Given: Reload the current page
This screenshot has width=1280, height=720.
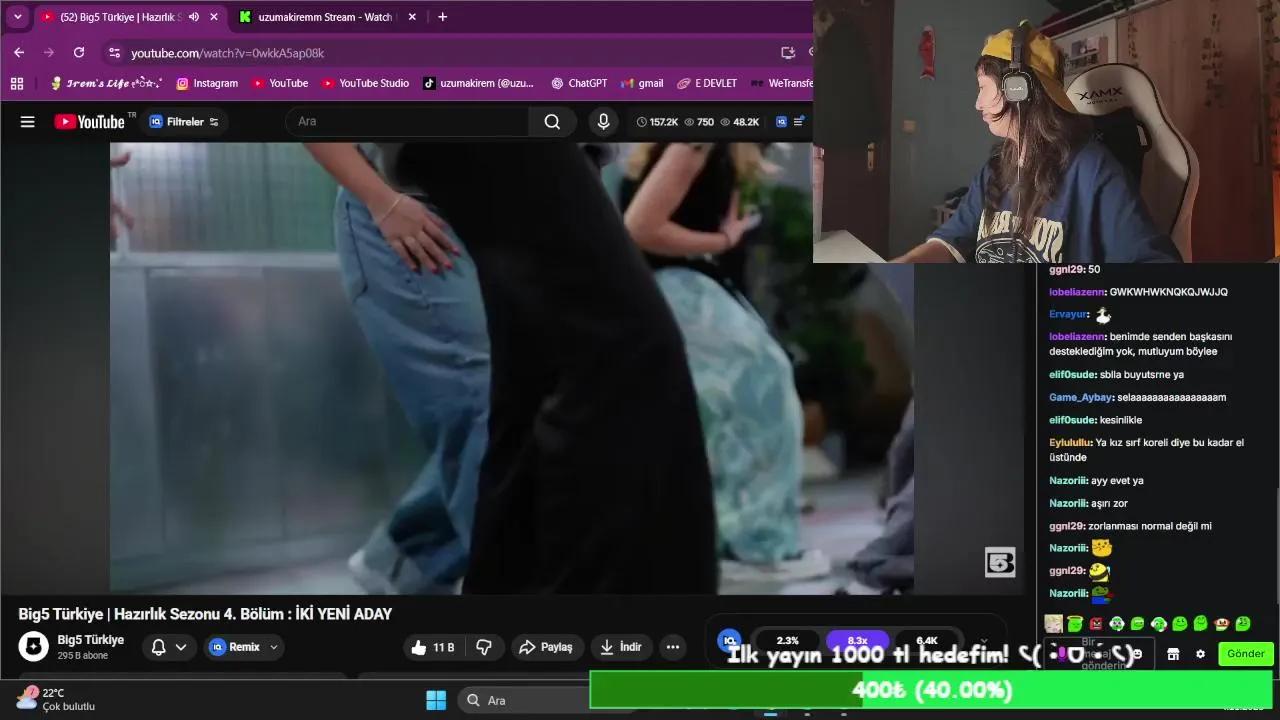Looking at the screenshot, I should click(79, 53).
